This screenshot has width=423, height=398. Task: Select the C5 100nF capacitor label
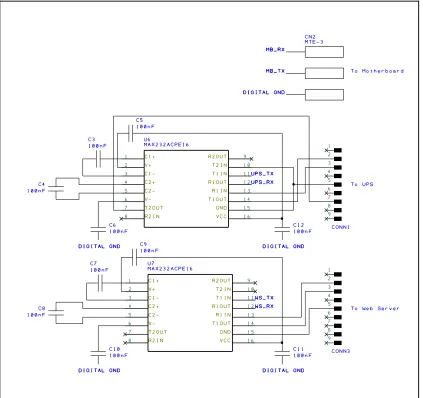145,123
